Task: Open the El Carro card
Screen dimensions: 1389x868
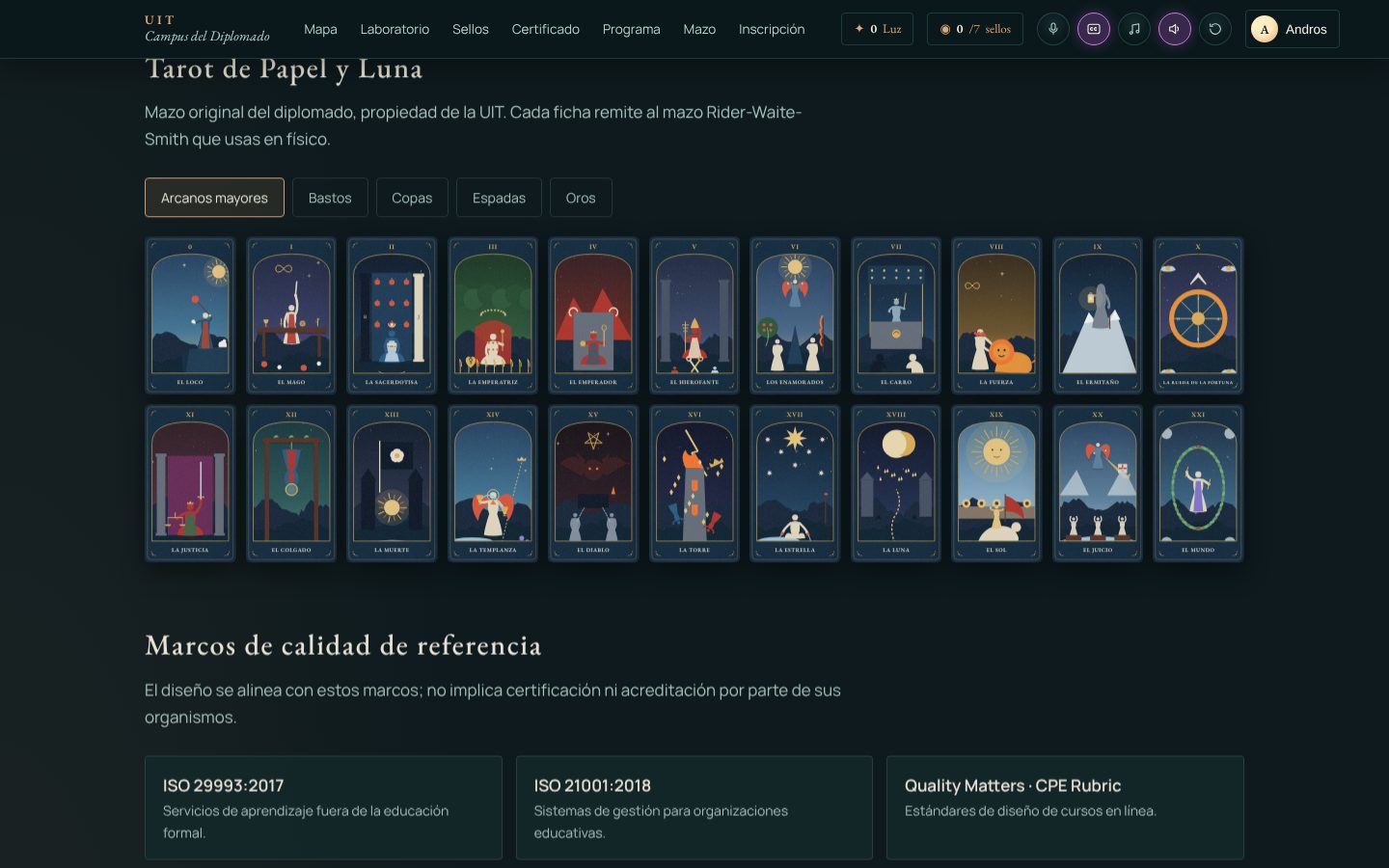Action: [x=896, y=315]
